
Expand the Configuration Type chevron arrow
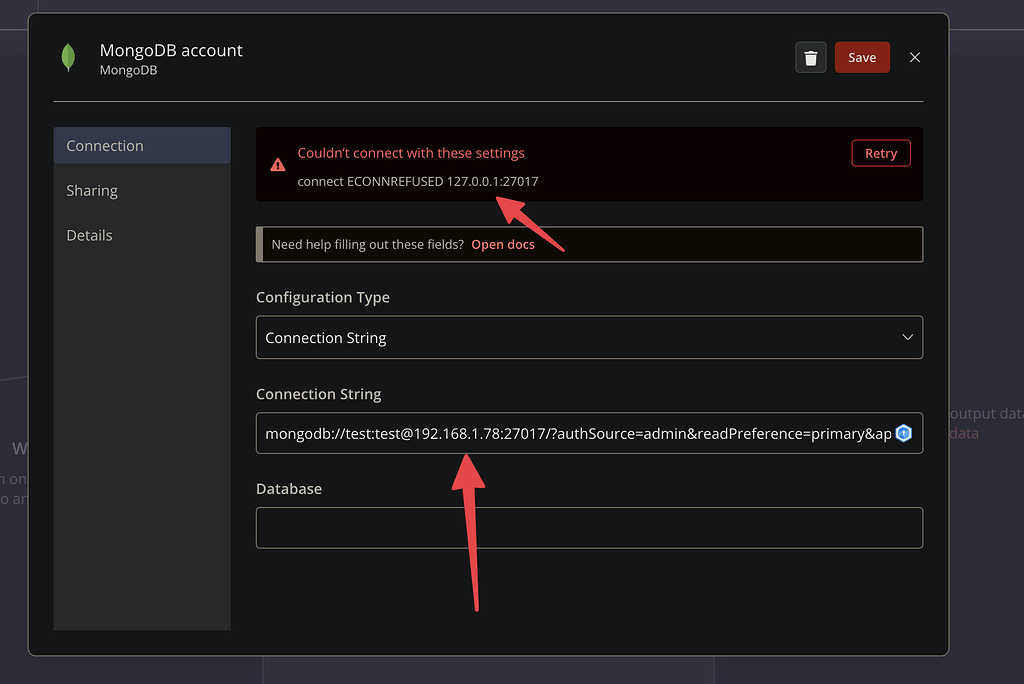(907, 338)
